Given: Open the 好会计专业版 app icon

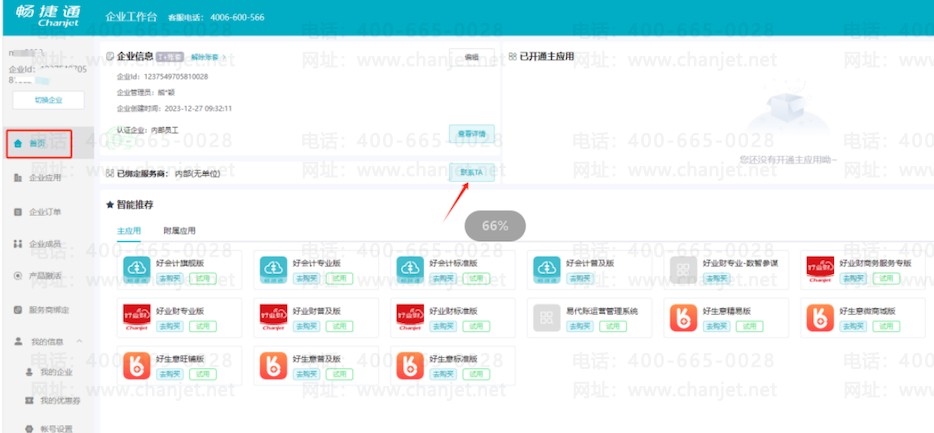Looking at the screenshot, I should [x=273, y=270].
